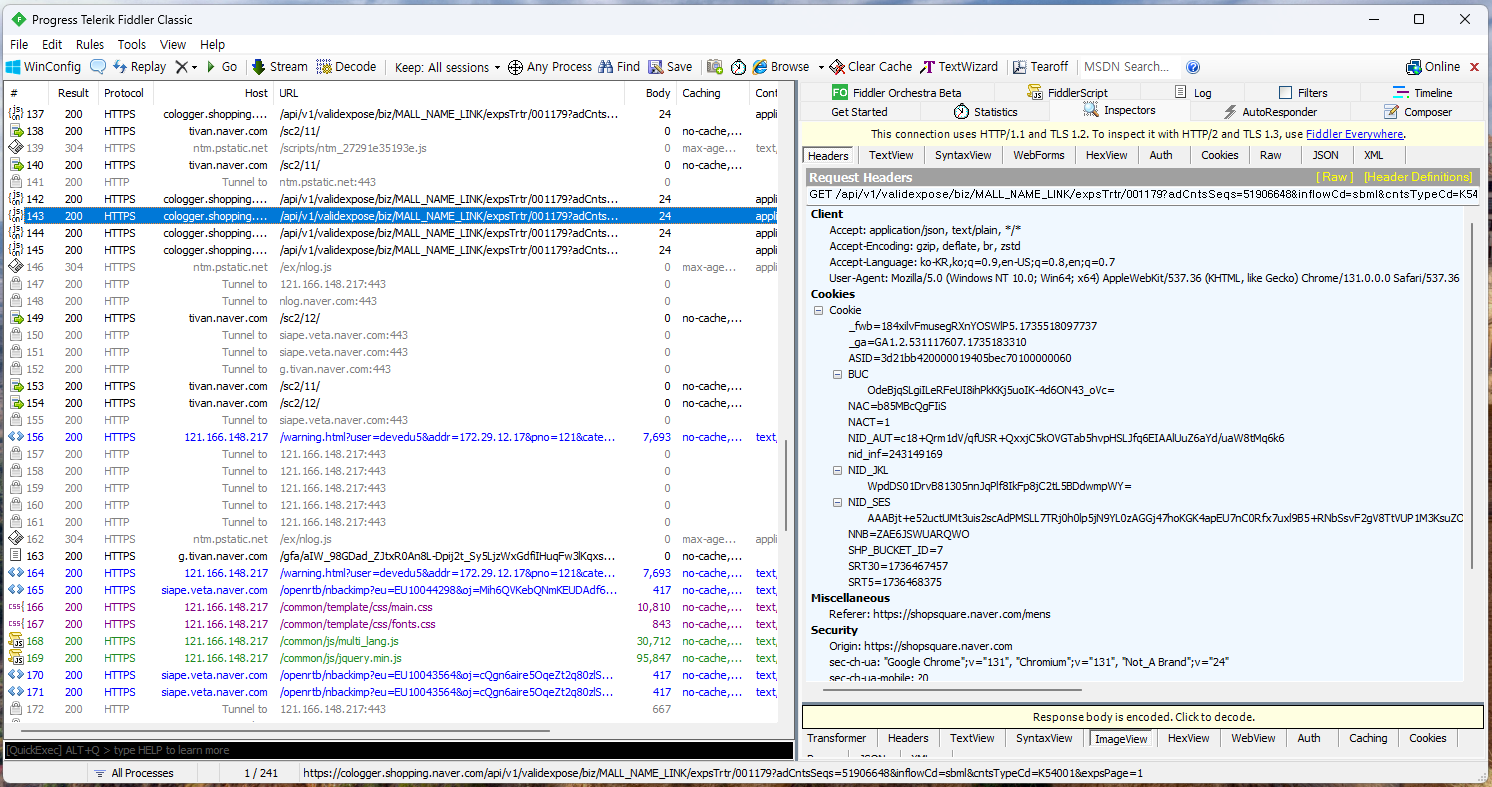Select the response Caching tab

(1368, 738)
